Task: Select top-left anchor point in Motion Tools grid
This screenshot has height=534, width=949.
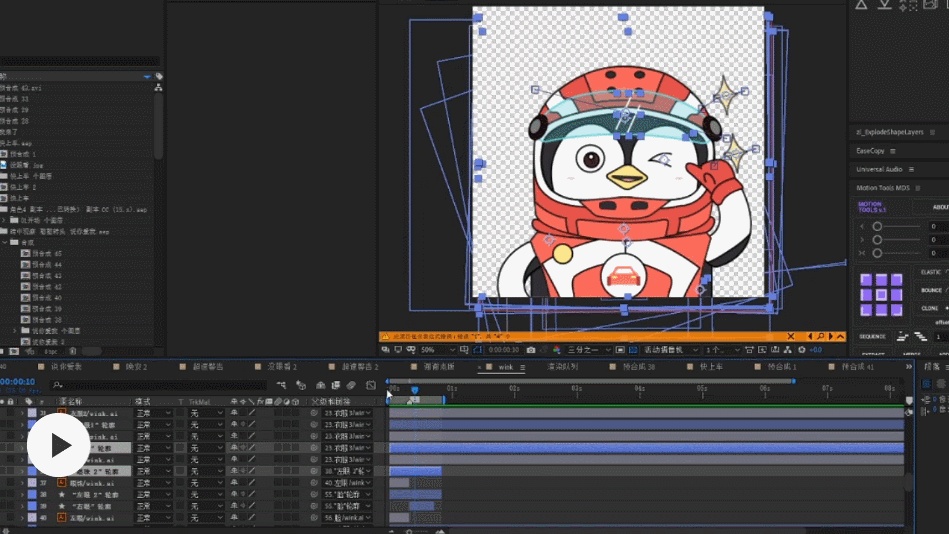Action: click(866, 280)
